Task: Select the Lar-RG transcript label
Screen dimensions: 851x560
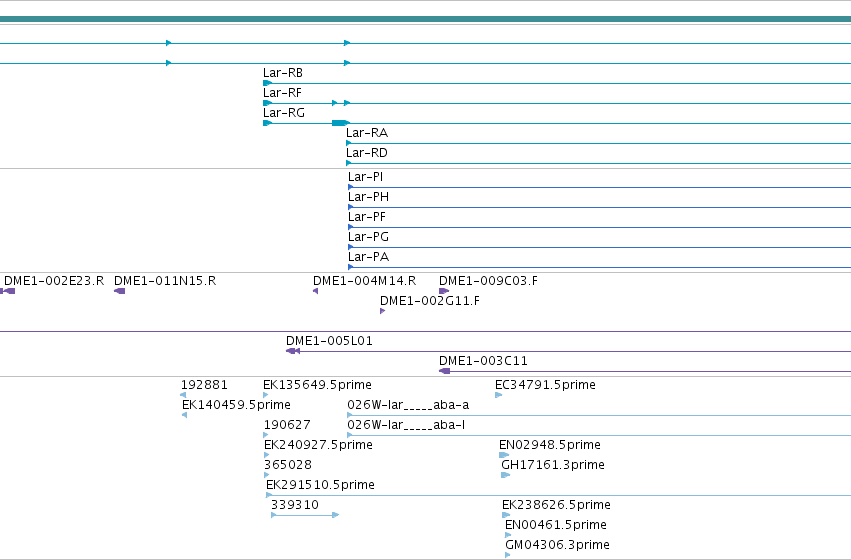Action: (x=284, y=113)
